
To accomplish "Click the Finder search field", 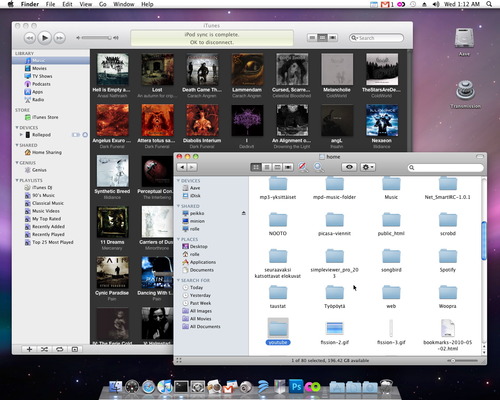I will click(x=446, y=167).
